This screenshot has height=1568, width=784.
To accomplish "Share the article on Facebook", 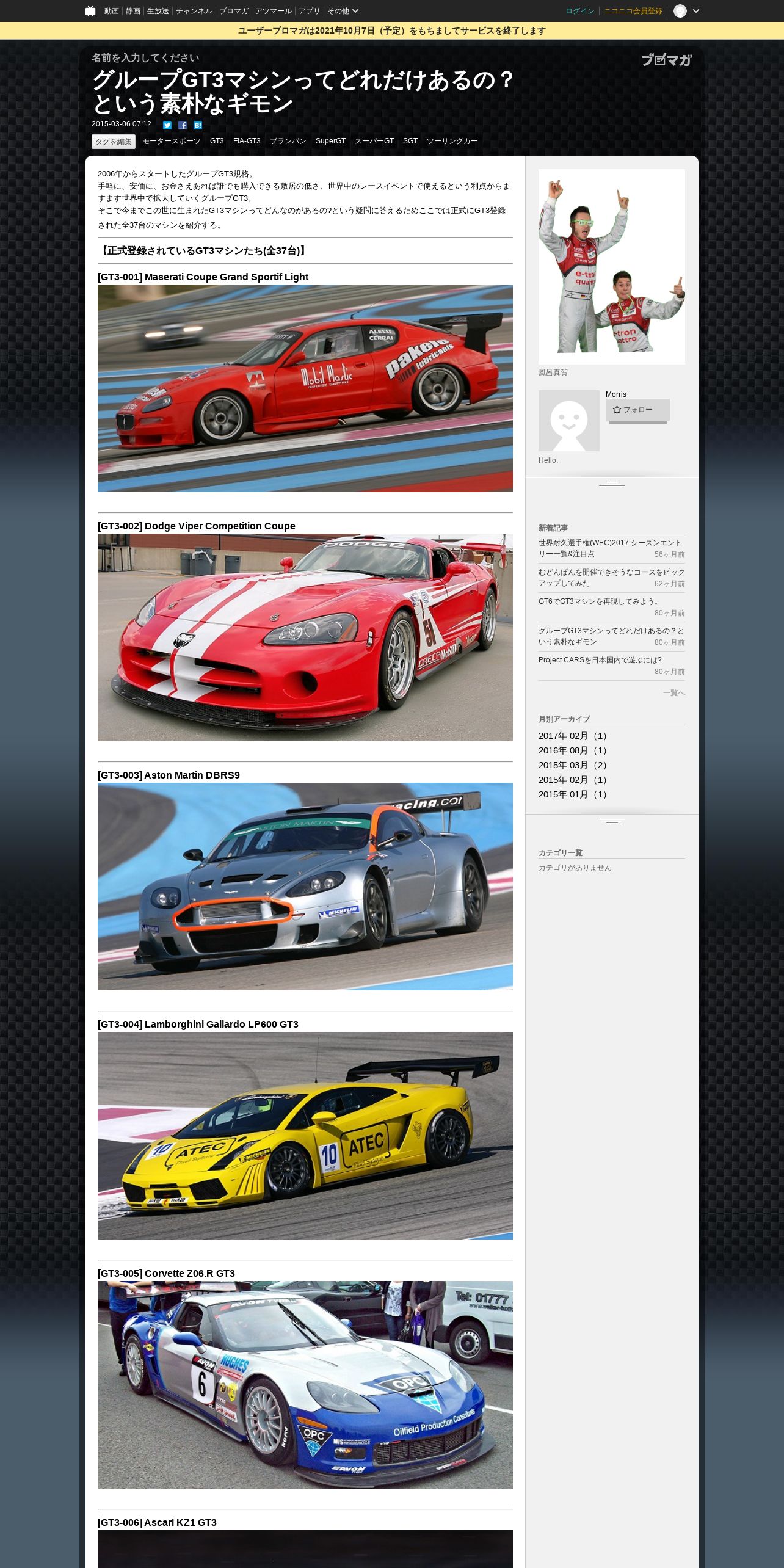I will [x=183, y=125].
